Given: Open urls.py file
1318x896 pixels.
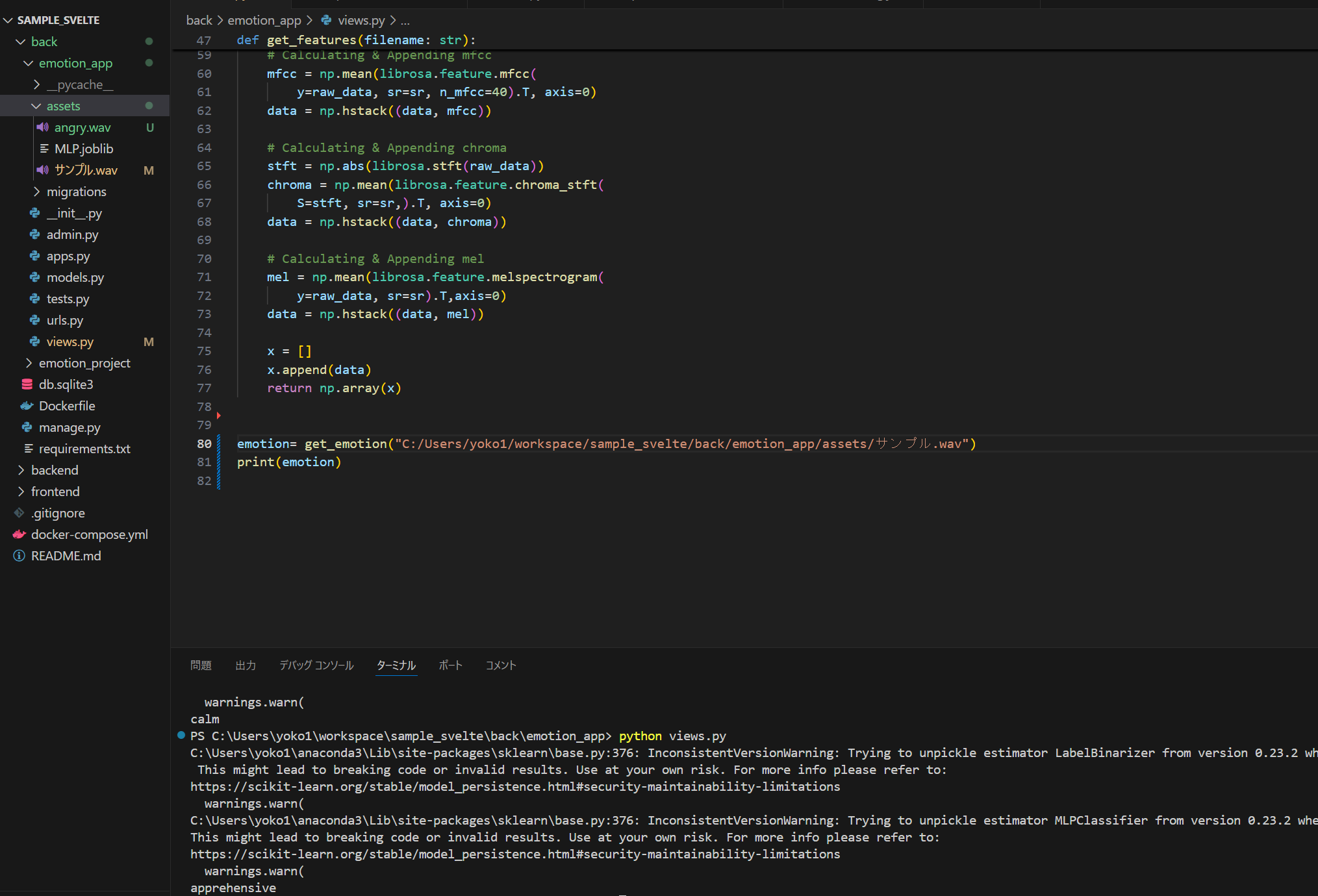Looking at the screenshot, I should pos(65,320).
